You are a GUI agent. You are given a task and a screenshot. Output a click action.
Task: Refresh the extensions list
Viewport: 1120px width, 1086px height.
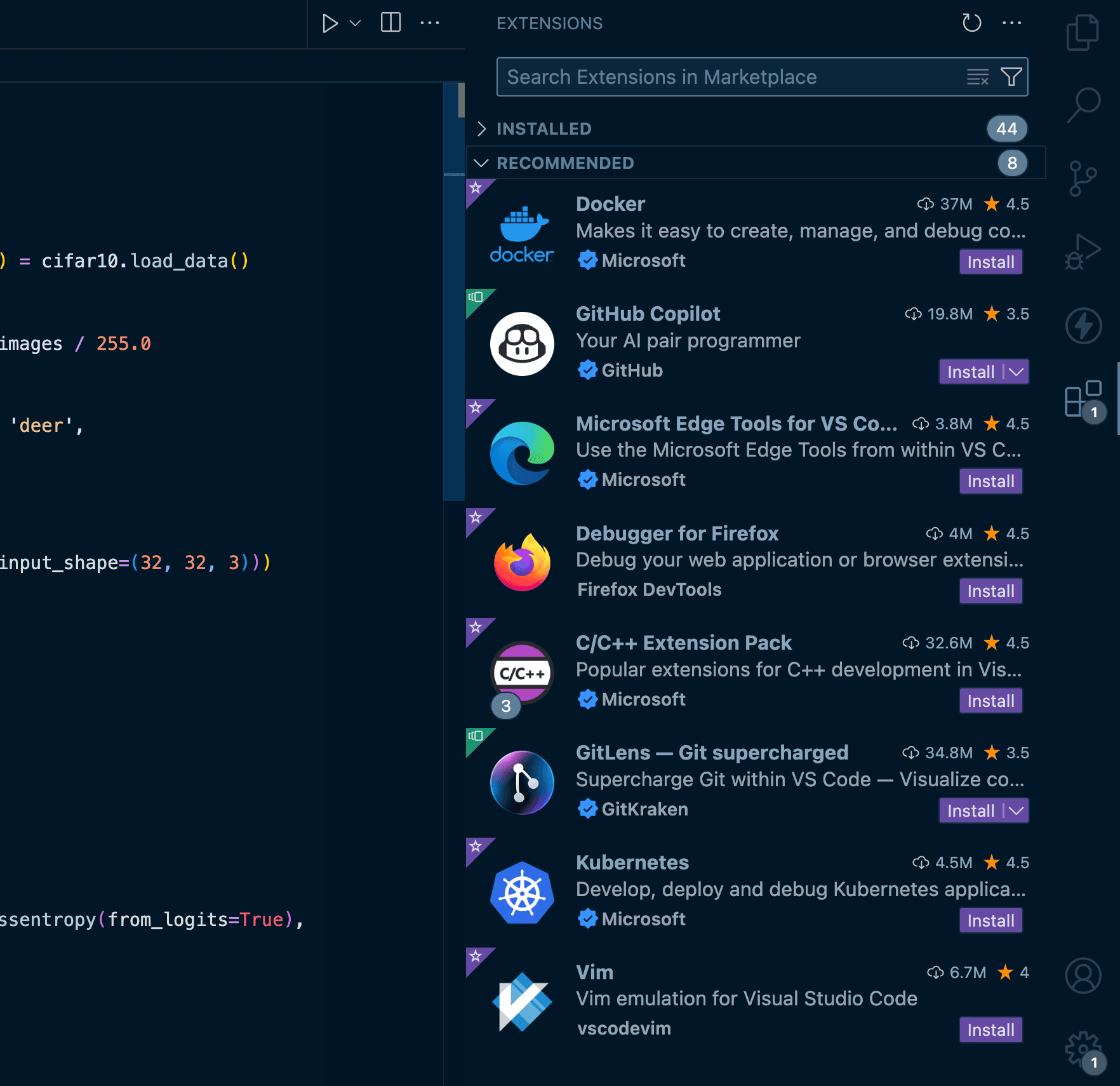pos(971,23)
